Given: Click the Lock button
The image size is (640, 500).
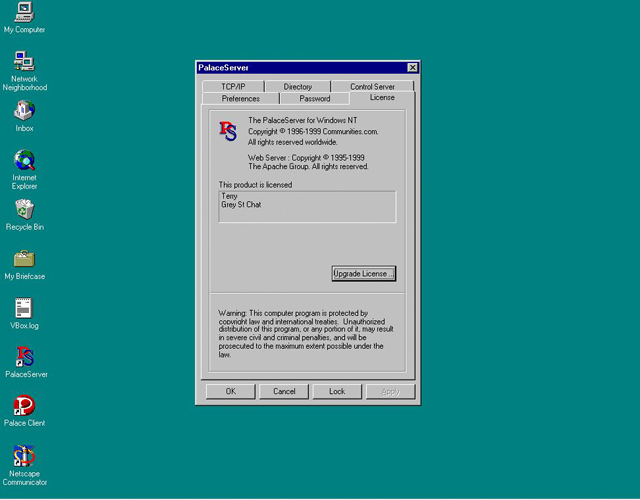Looking at the screenshot, I should 337,391.
